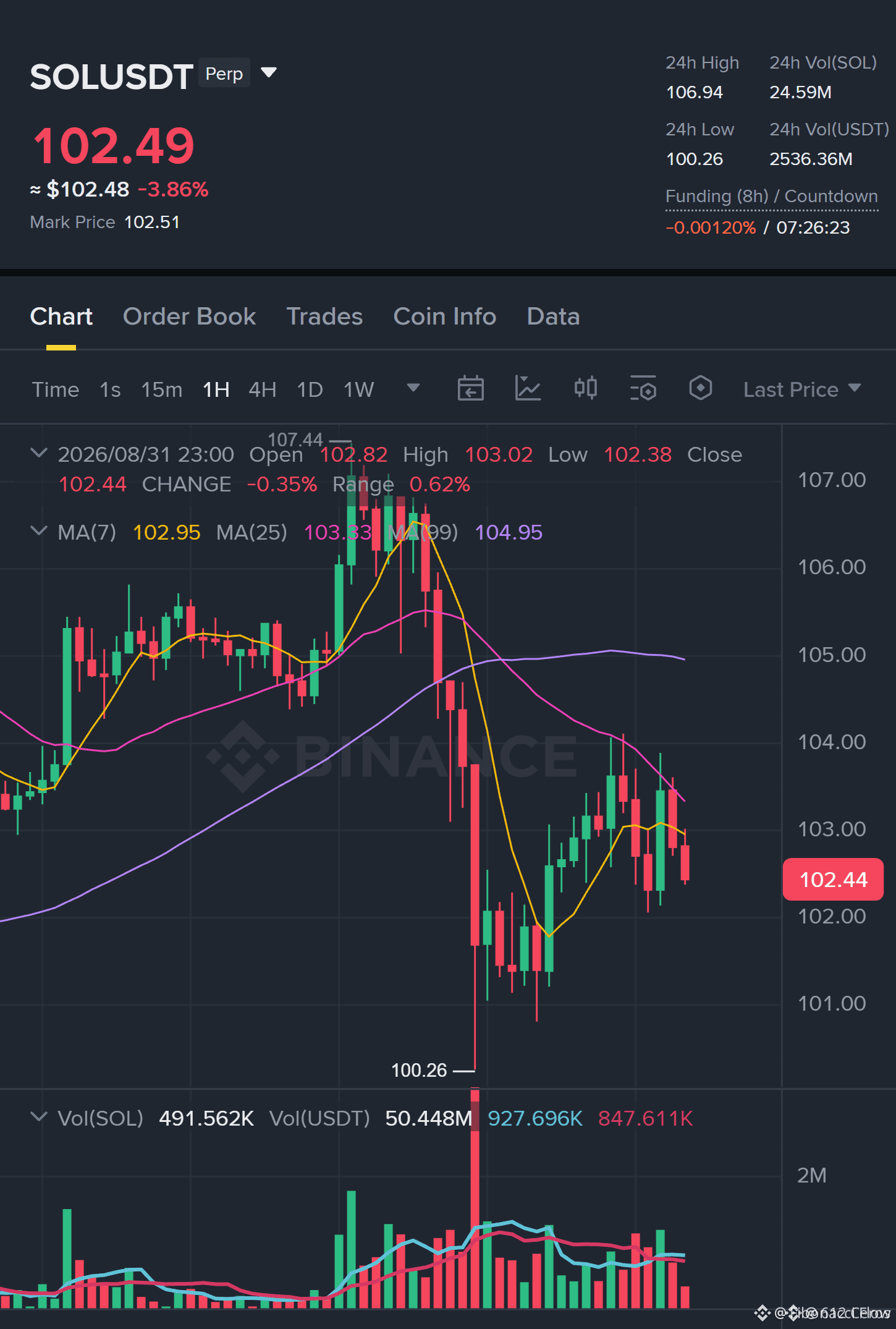Click the MA(99) 104.95 legend value

point(509,532)
